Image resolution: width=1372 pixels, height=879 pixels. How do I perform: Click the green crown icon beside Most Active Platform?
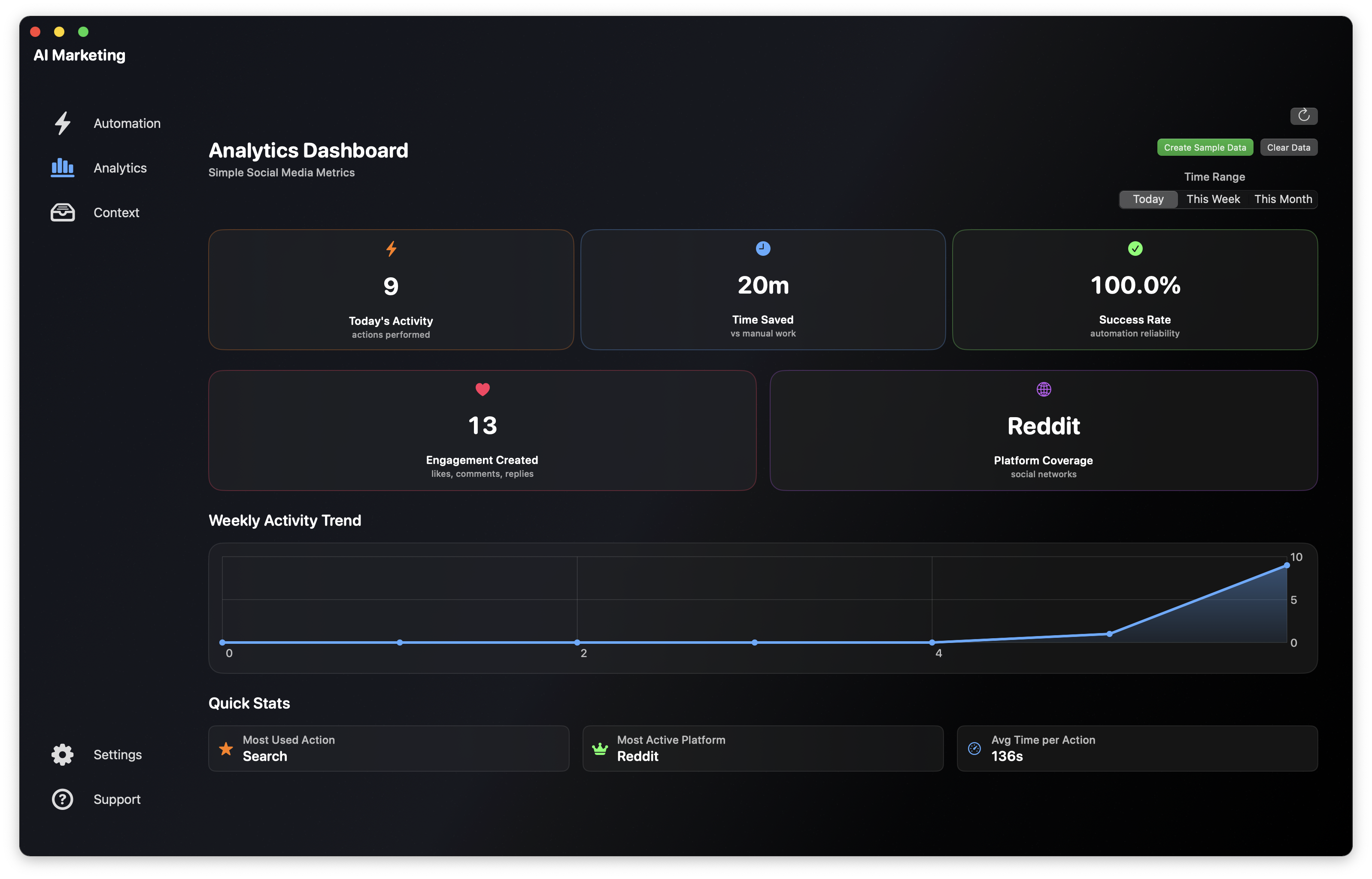coord(600,748)
